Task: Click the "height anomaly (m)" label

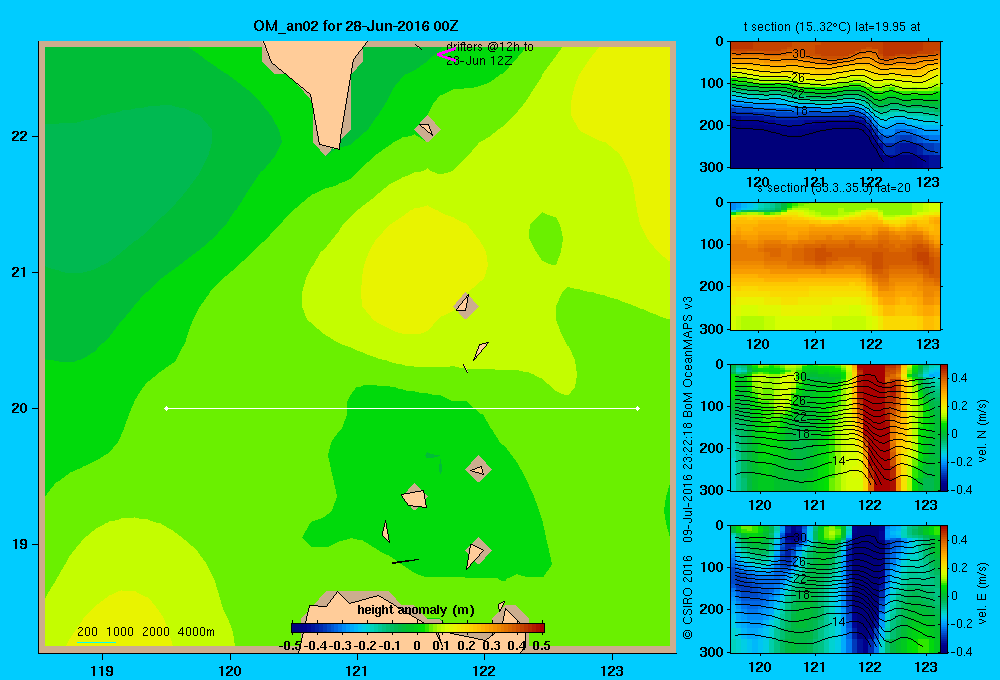Action: [x=416, y=610]
